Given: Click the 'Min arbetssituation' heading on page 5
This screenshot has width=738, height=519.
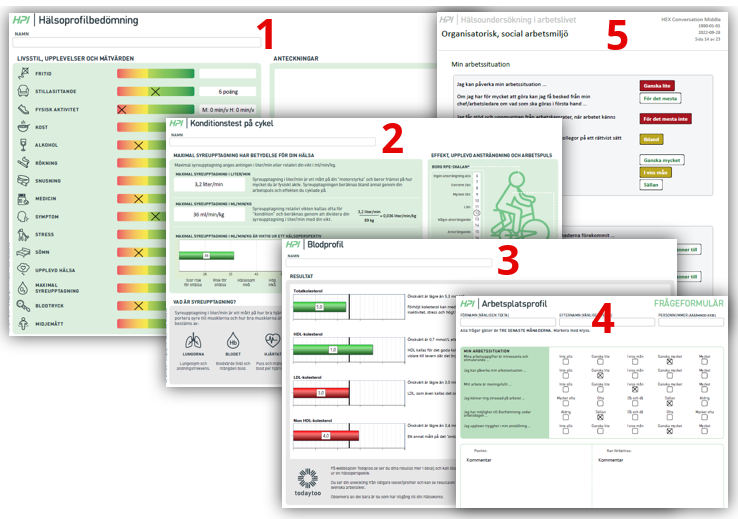Looking at the screenshot, I should (x=481, y=64).
